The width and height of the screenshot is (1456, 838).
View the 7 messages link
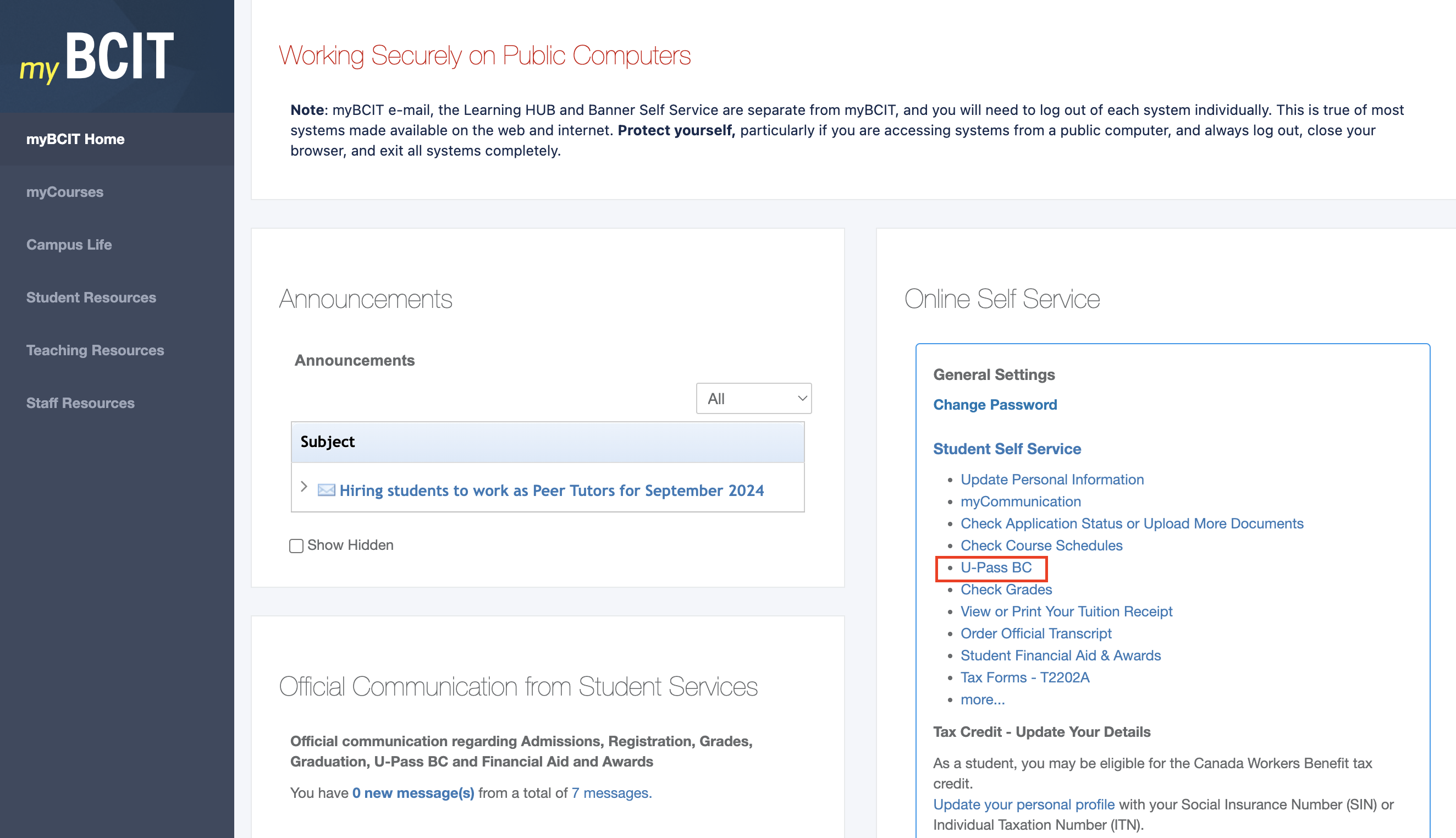click(x=611, y=792)
